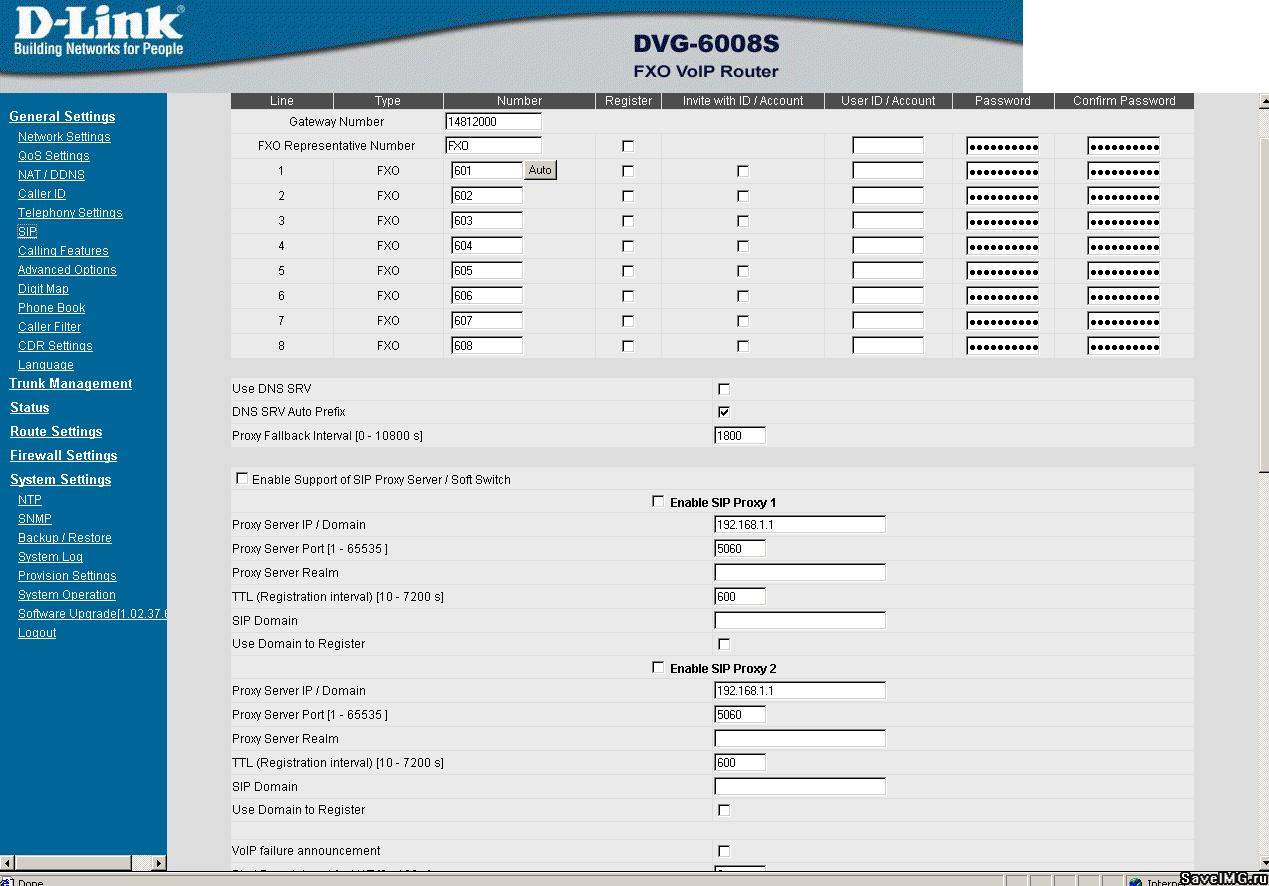This screenshot has width=1269, height=886.
Task: Open Advanced Options page
Action: click(67, 270)
